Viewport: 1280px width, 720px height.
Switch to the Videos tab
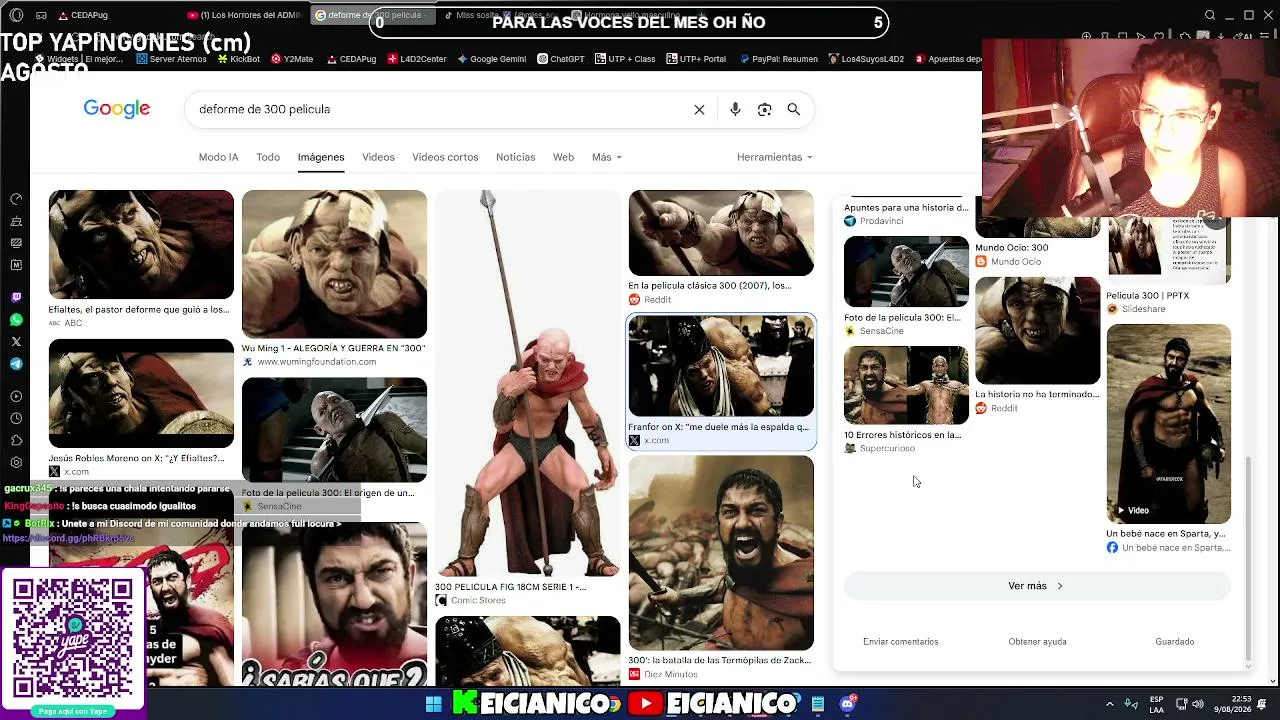point(378,157)
